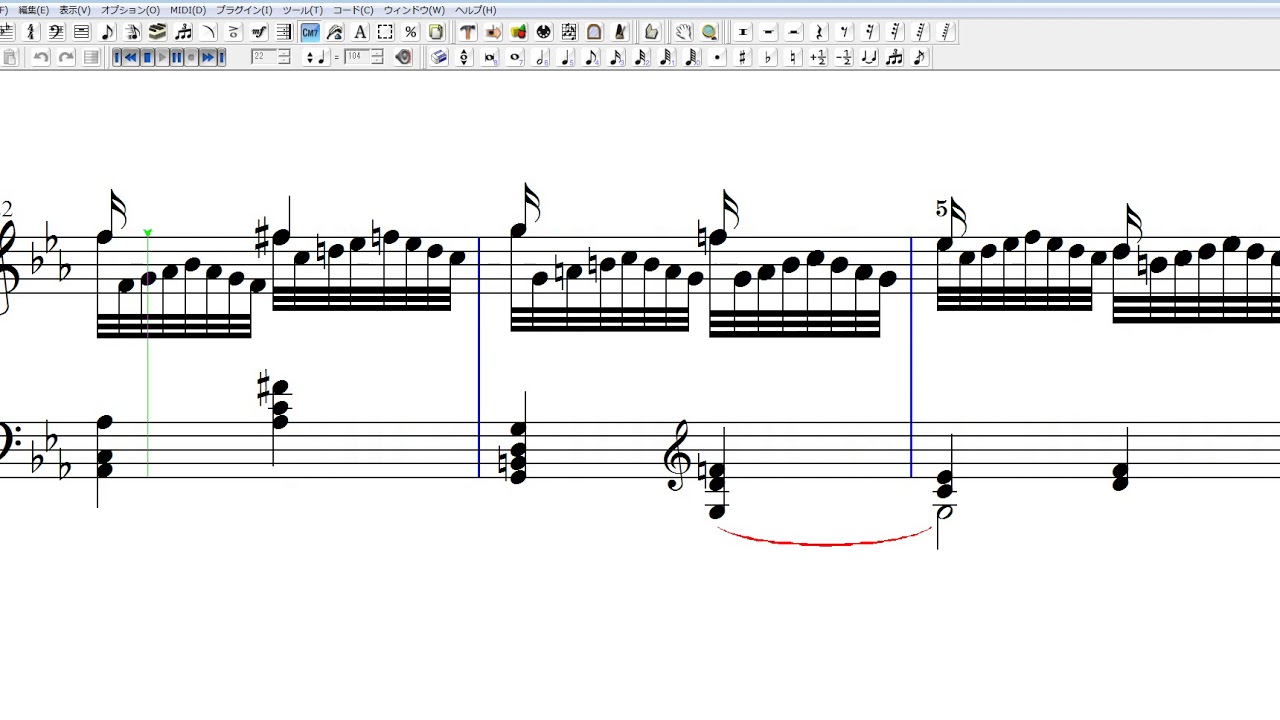This screenshot has width=1280, height=720.
Task: Toggle the flat accidental
Action: [x=768, y=57]
